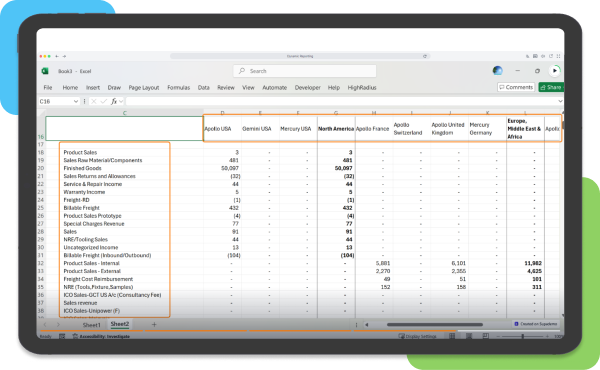Click horizontal scrollbar left arrow
Screen dimensions: 600x370
367,325
